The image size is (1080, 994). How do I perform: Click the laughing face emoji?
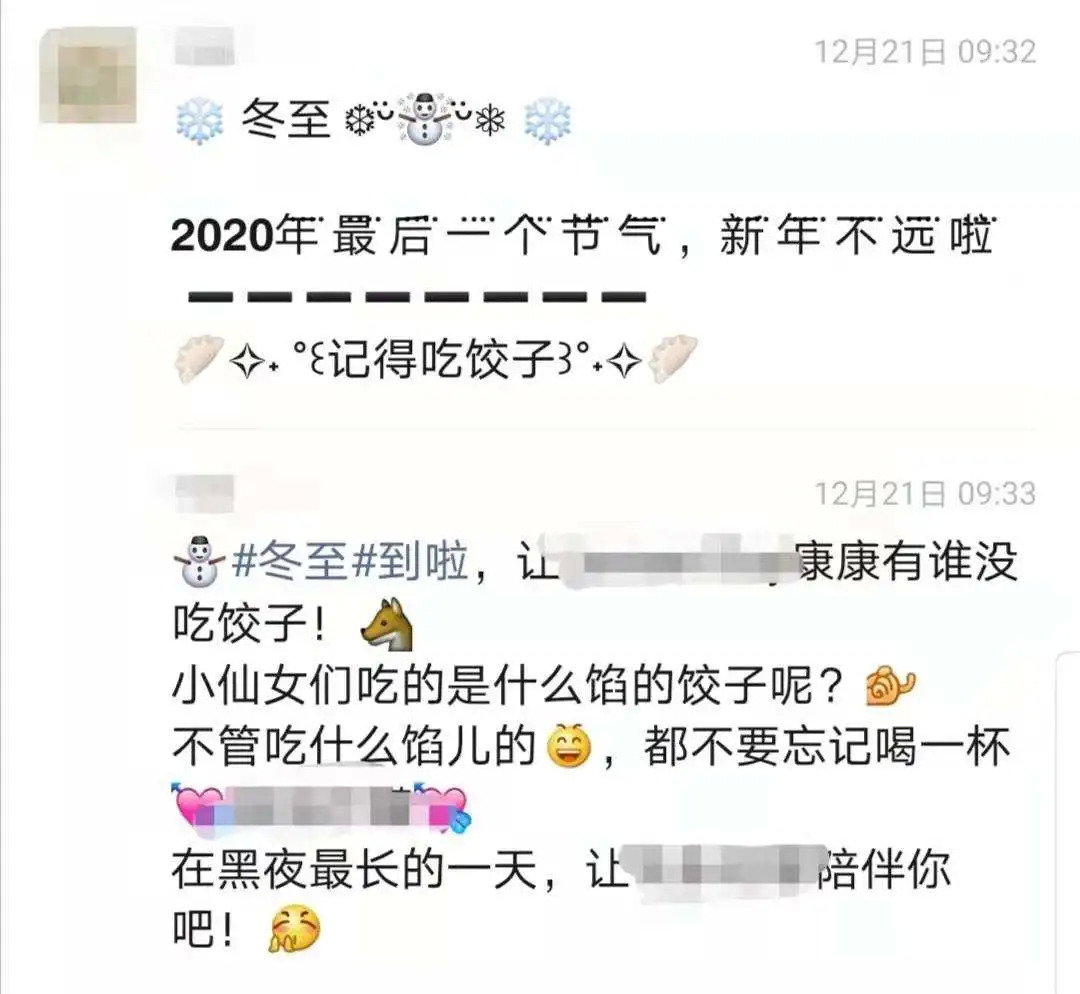click(569, 747)
